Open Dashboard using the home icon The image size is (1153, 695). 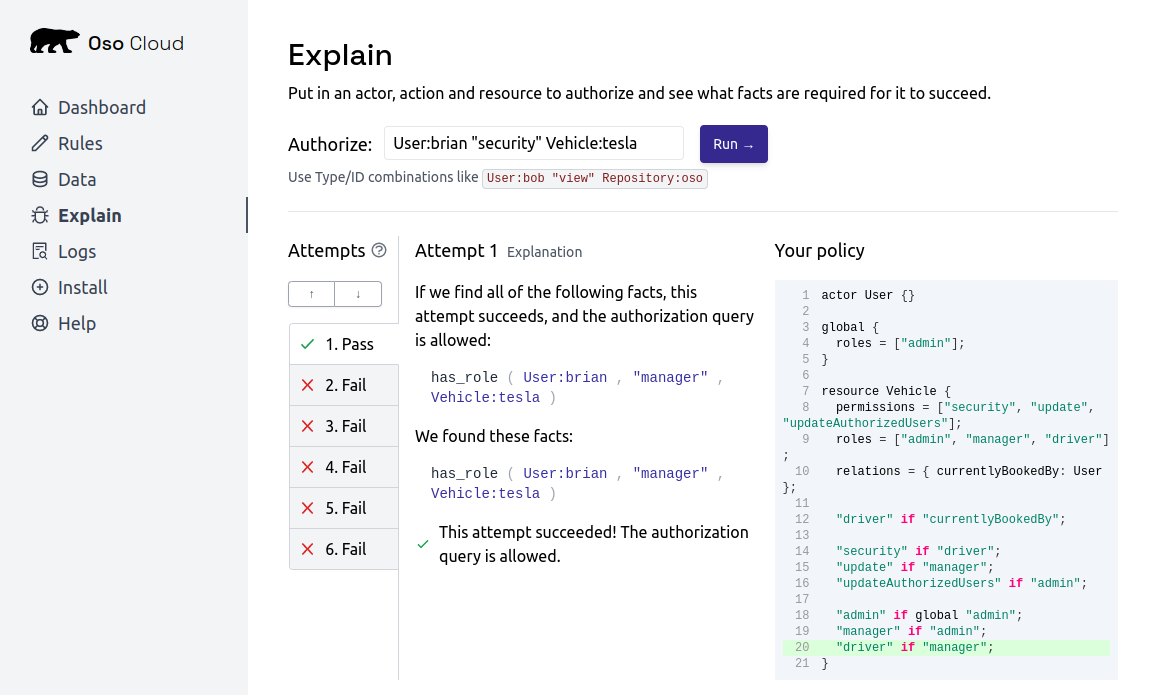(x=39, y=107)
